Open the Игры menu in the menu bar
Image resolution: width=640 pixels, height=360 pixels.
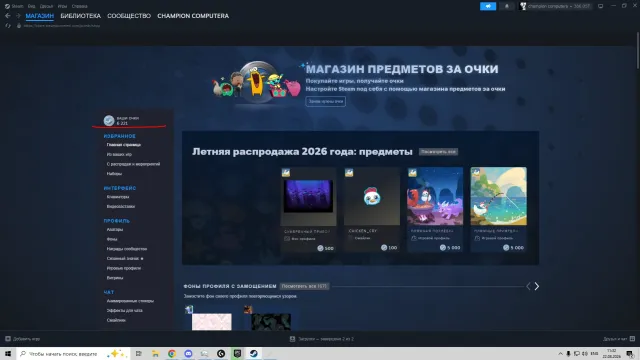(x=62, y=6)
